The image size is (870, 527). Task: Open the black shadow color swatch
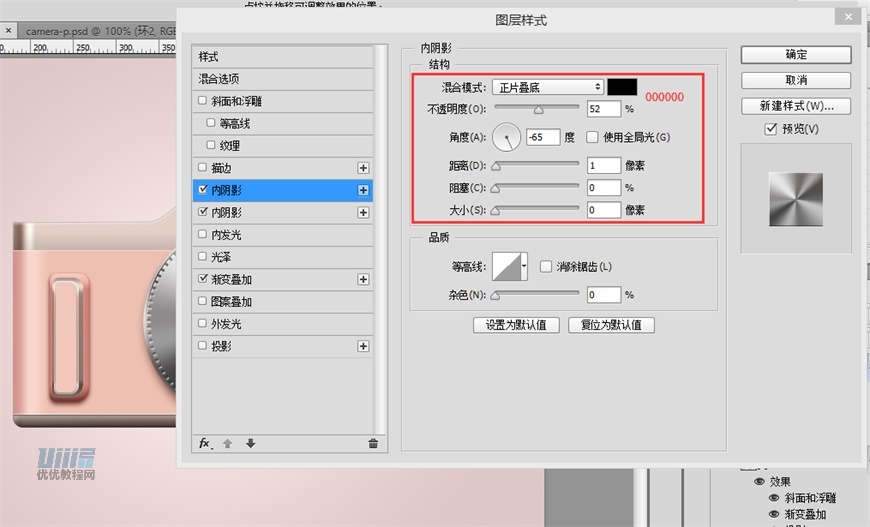click(x=622, y=87)
